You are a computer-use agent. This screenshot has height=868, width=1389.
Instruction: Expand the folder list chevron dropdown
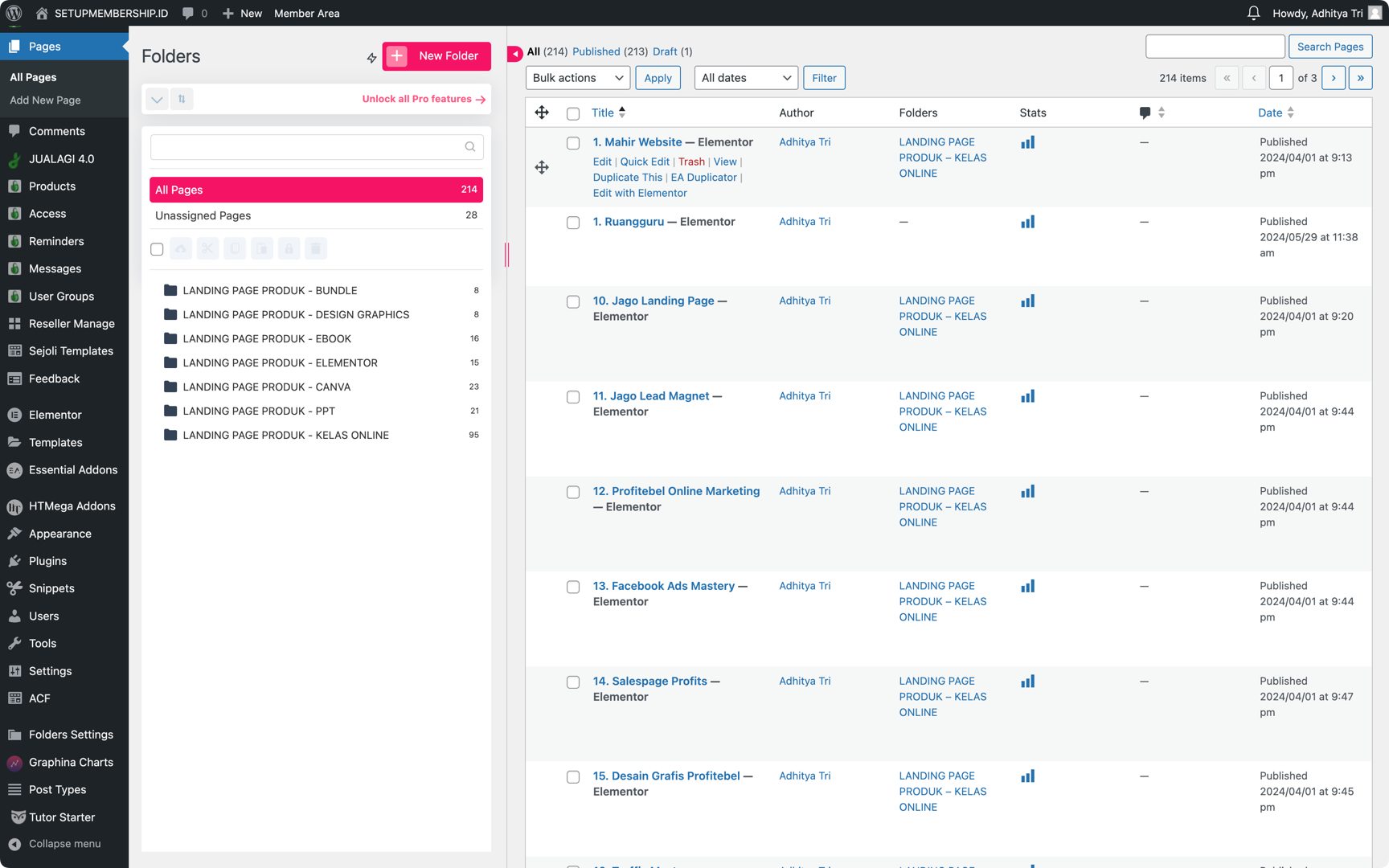click(x=157, y=99)
